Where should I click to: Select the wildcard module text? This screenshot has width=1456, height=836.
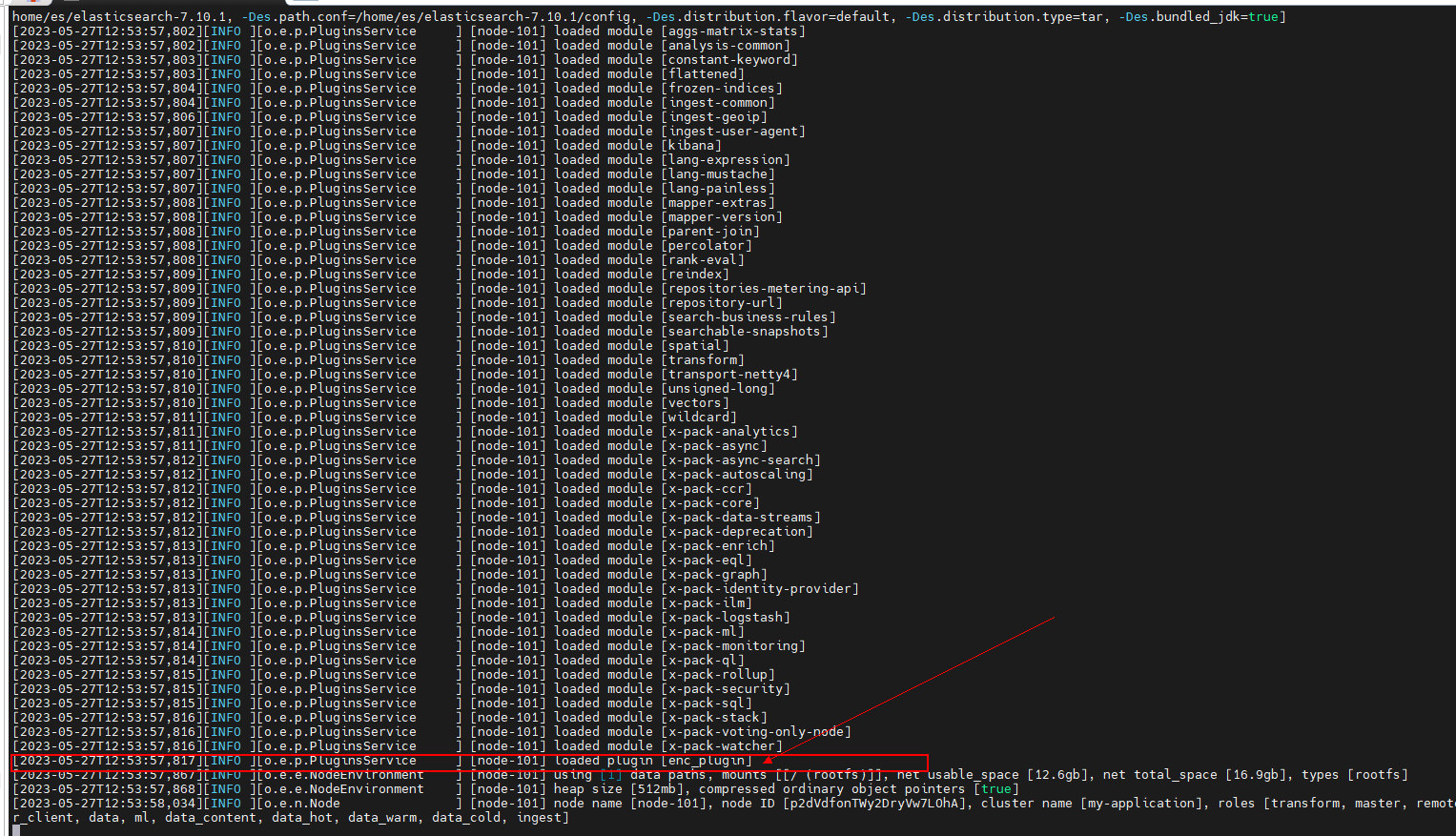(699, 418)
